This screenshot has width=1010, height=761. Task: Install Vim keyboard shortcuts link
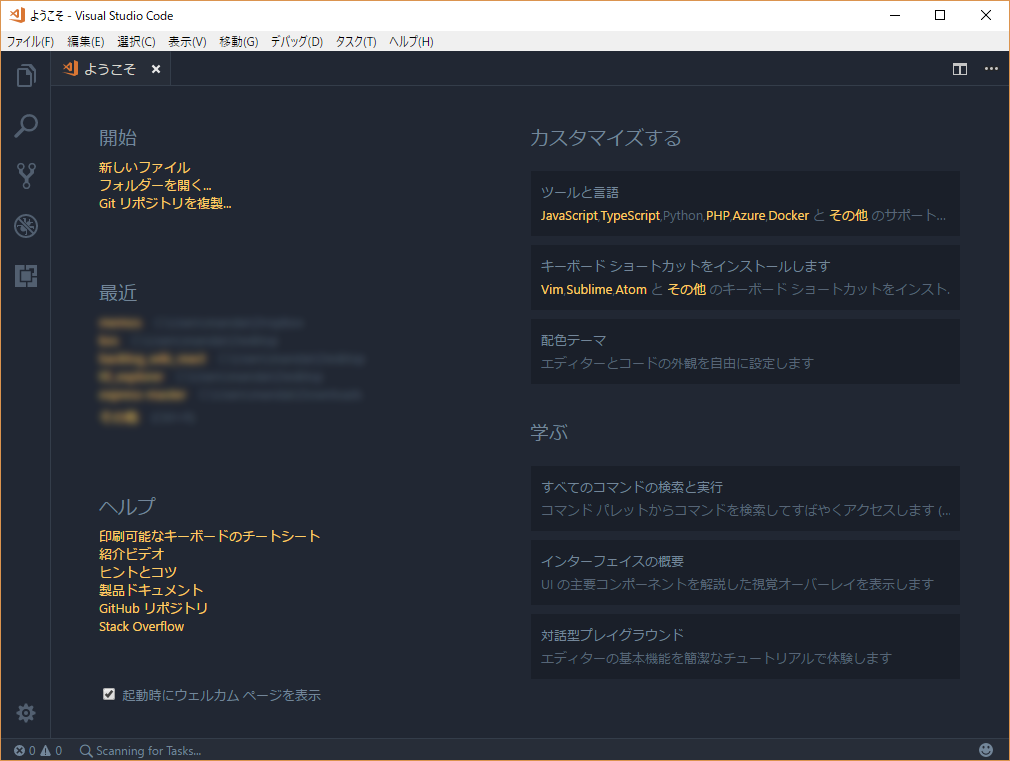pyautogui.click(x=552, y=290)
